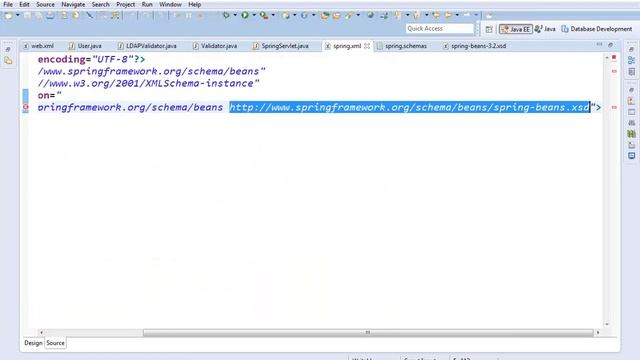The height and width of the screenshot is (360, 640).
Task: Open the Run menu
Action: point(147,4)
